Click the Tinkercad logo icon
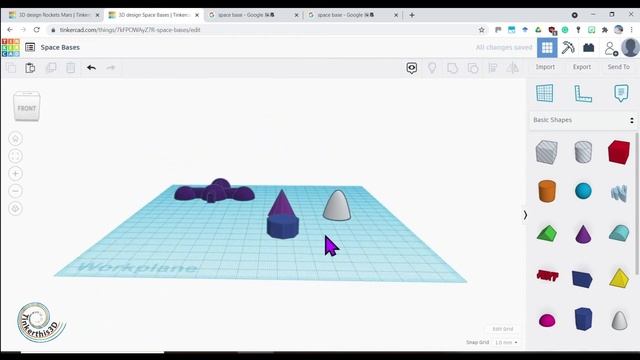The image size is (640, 360). click(11, 47)
